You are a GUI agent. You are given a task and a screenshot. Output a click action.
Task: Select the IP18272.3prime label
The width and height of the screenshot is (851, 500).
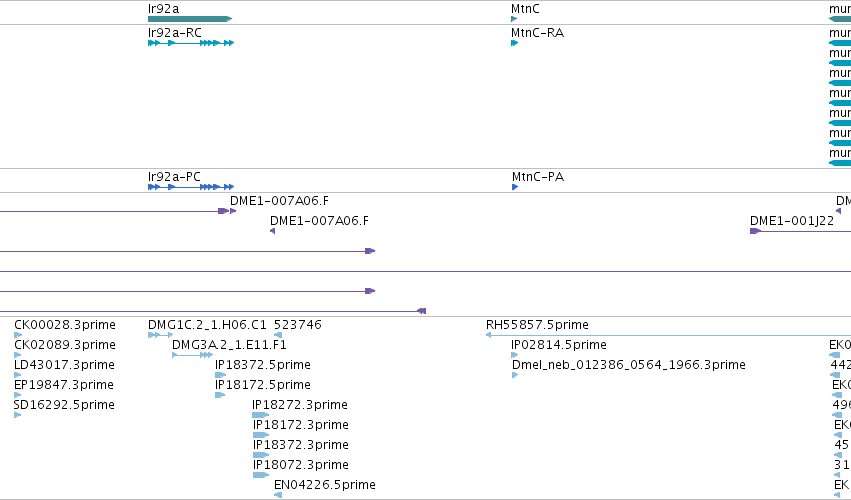300,405
